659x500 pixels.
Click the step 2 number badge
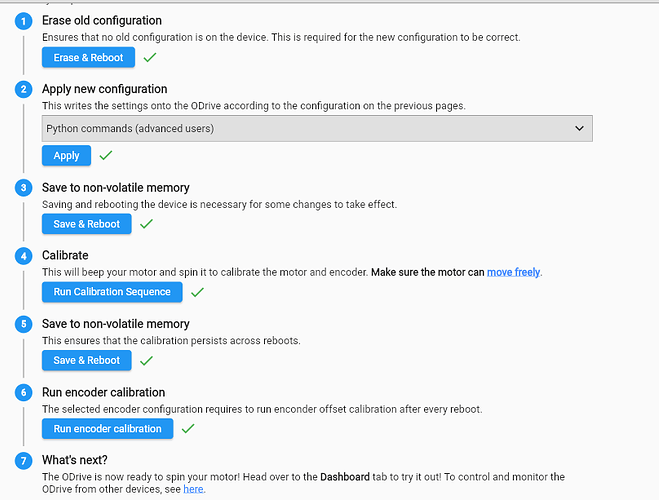pyautogui.click(x=22, y=89)
